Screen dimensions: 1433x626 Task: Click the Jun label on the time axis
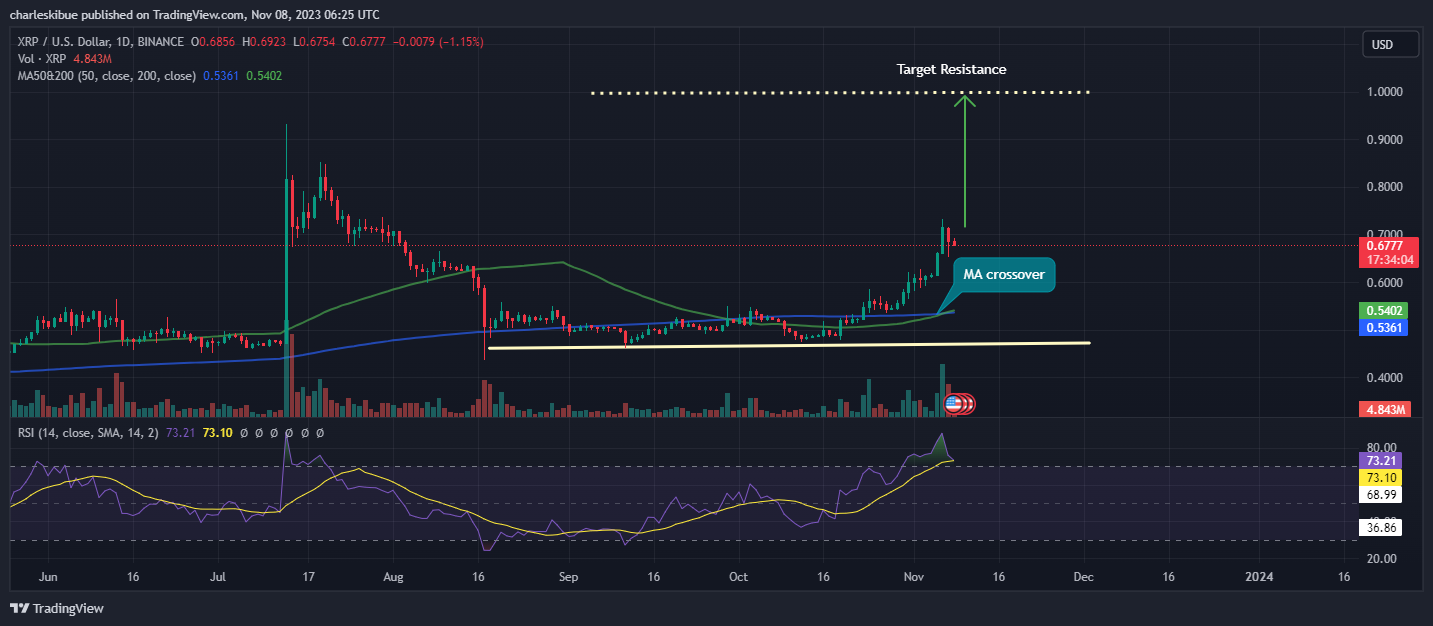click(48, 577)
